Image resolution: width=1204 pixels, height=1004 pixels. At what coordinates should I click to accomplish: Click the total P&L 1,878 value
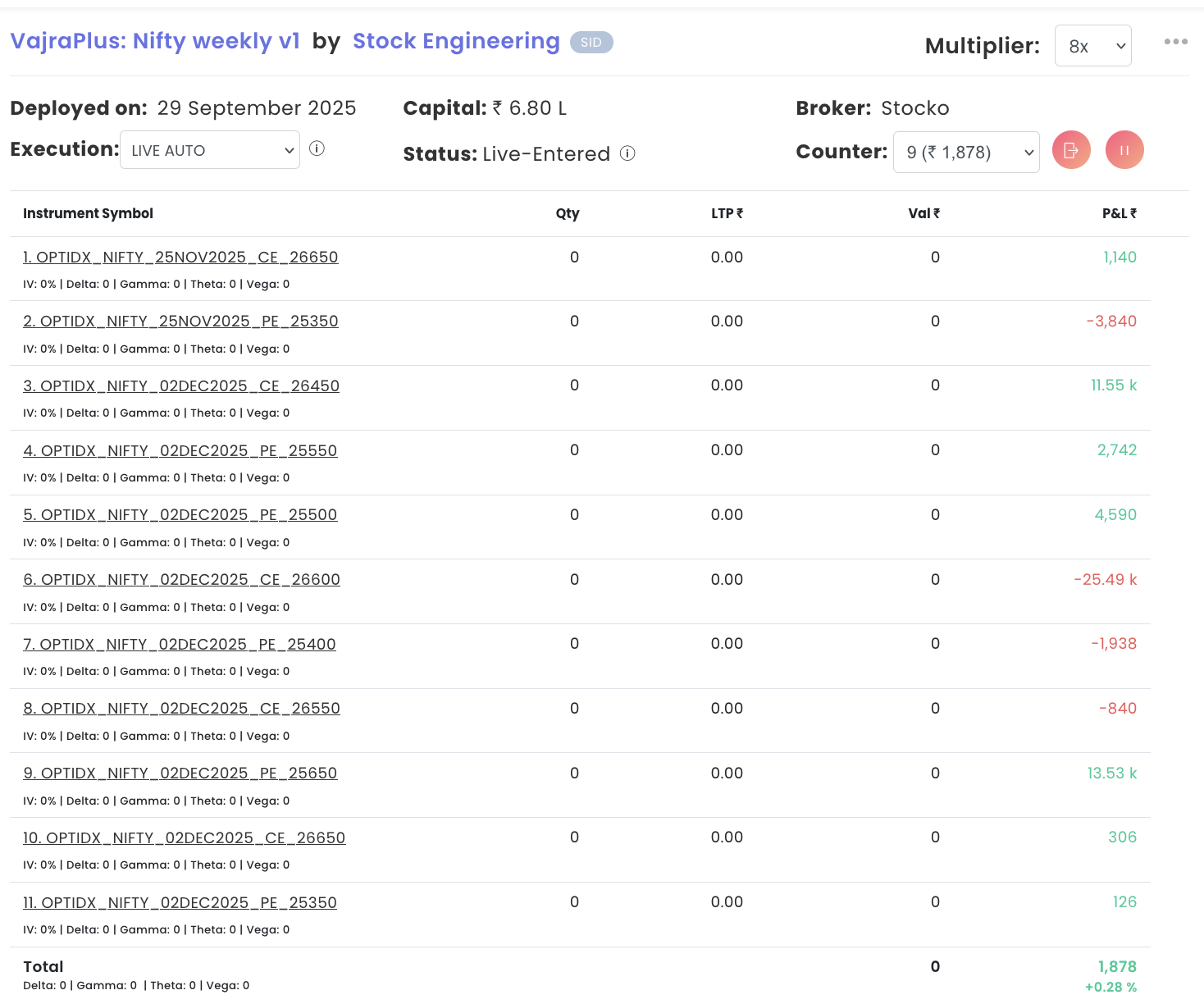tap(1117, 967)
